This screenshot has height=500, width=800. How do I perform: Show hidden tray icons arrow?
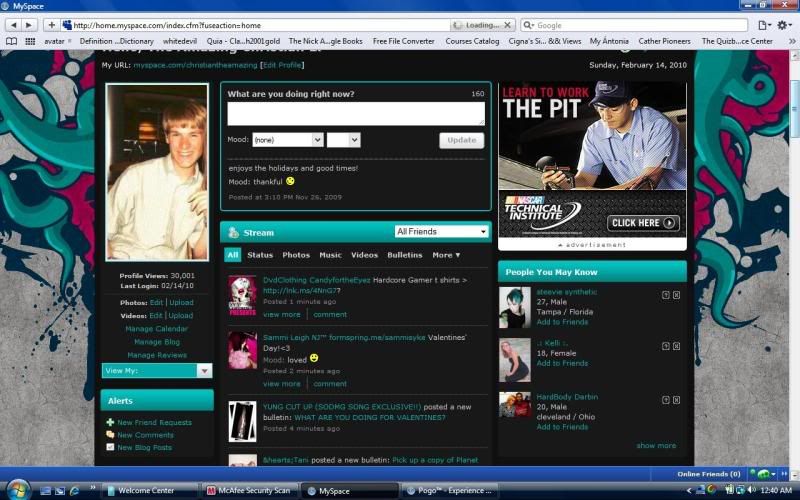tap(689, 490)
